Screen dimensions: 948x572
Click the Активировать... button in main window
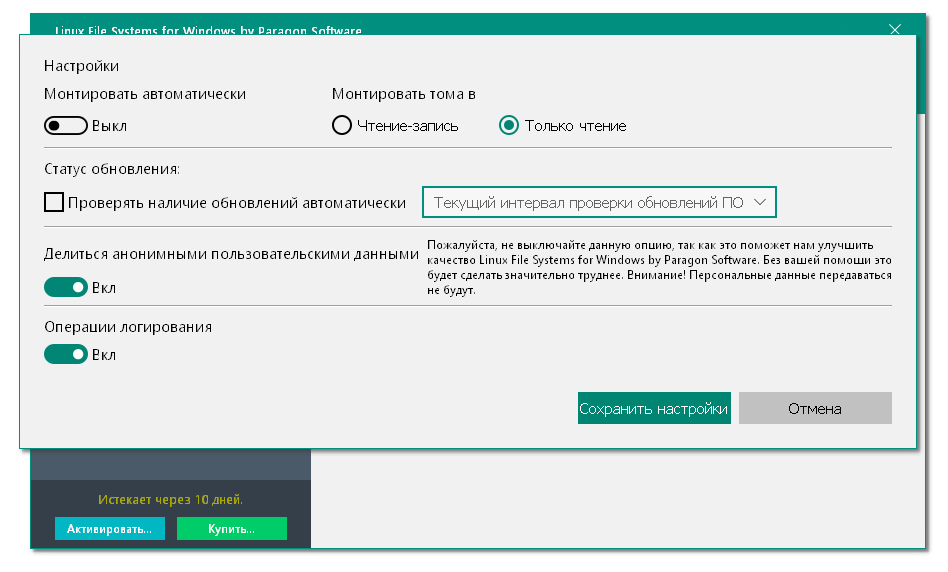pyautogui.click(x=109, y=528)
